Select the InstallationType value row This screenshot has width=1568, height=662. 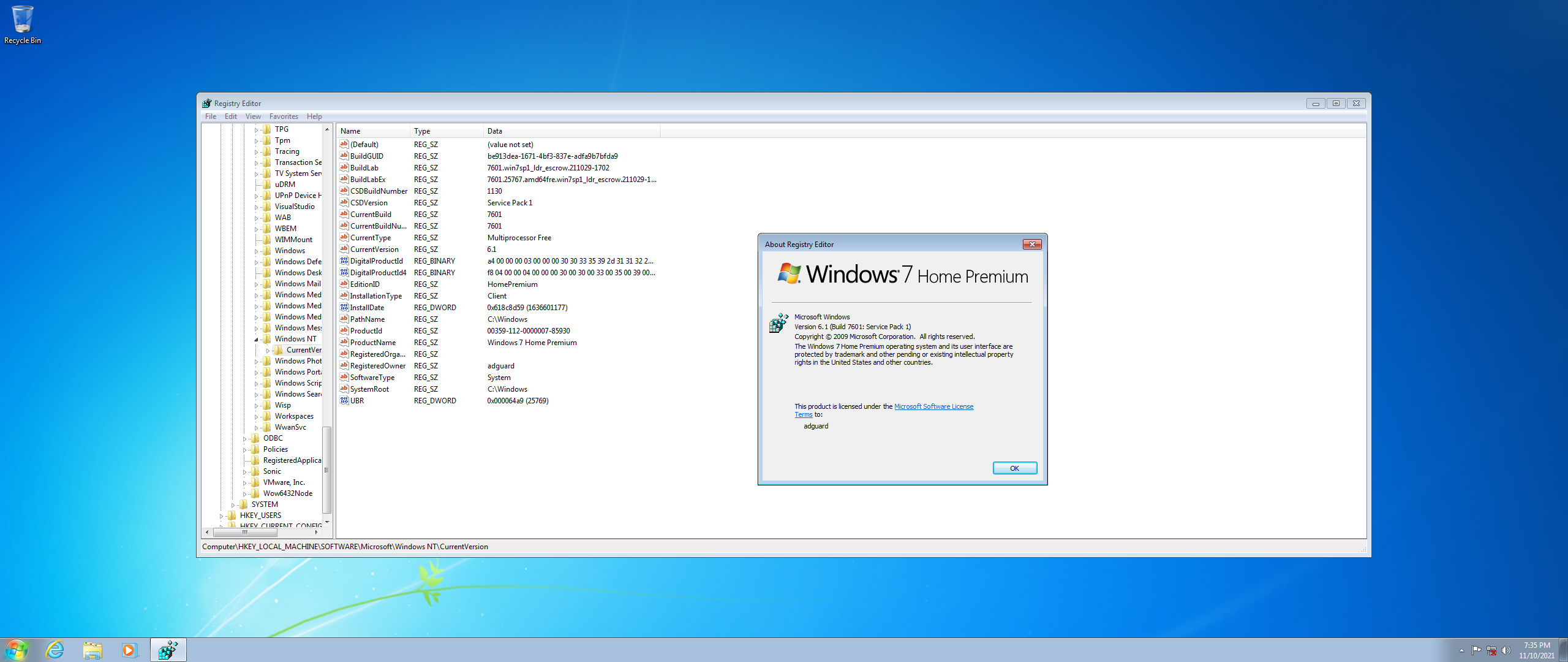tap(498, 295)
